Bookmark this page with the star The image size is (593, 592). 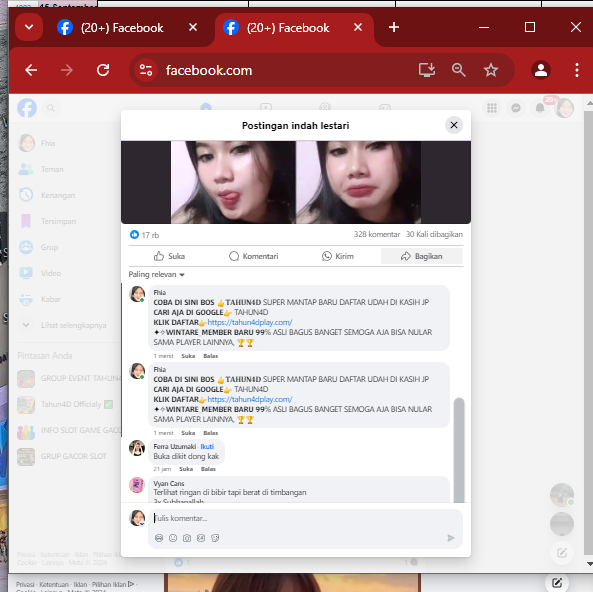(491, 70)
